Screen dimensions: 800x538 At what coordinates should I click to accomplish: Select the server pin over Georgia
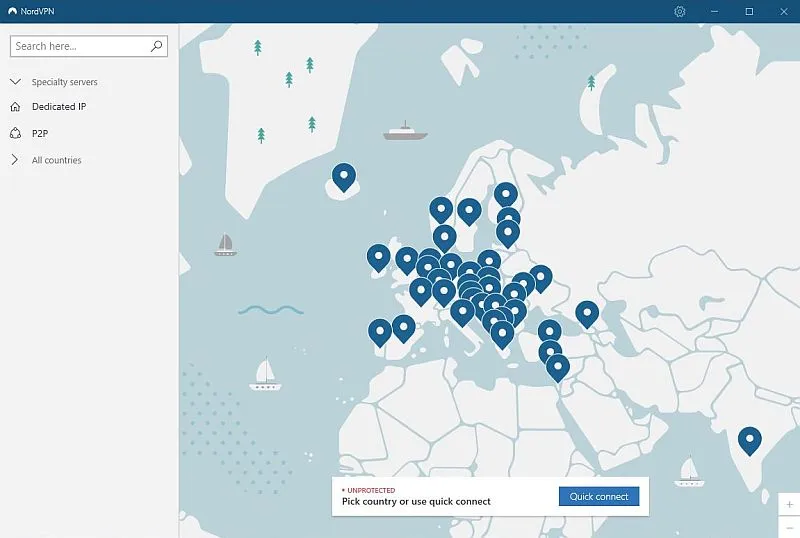pyautogui.click(x=587, y=314)
